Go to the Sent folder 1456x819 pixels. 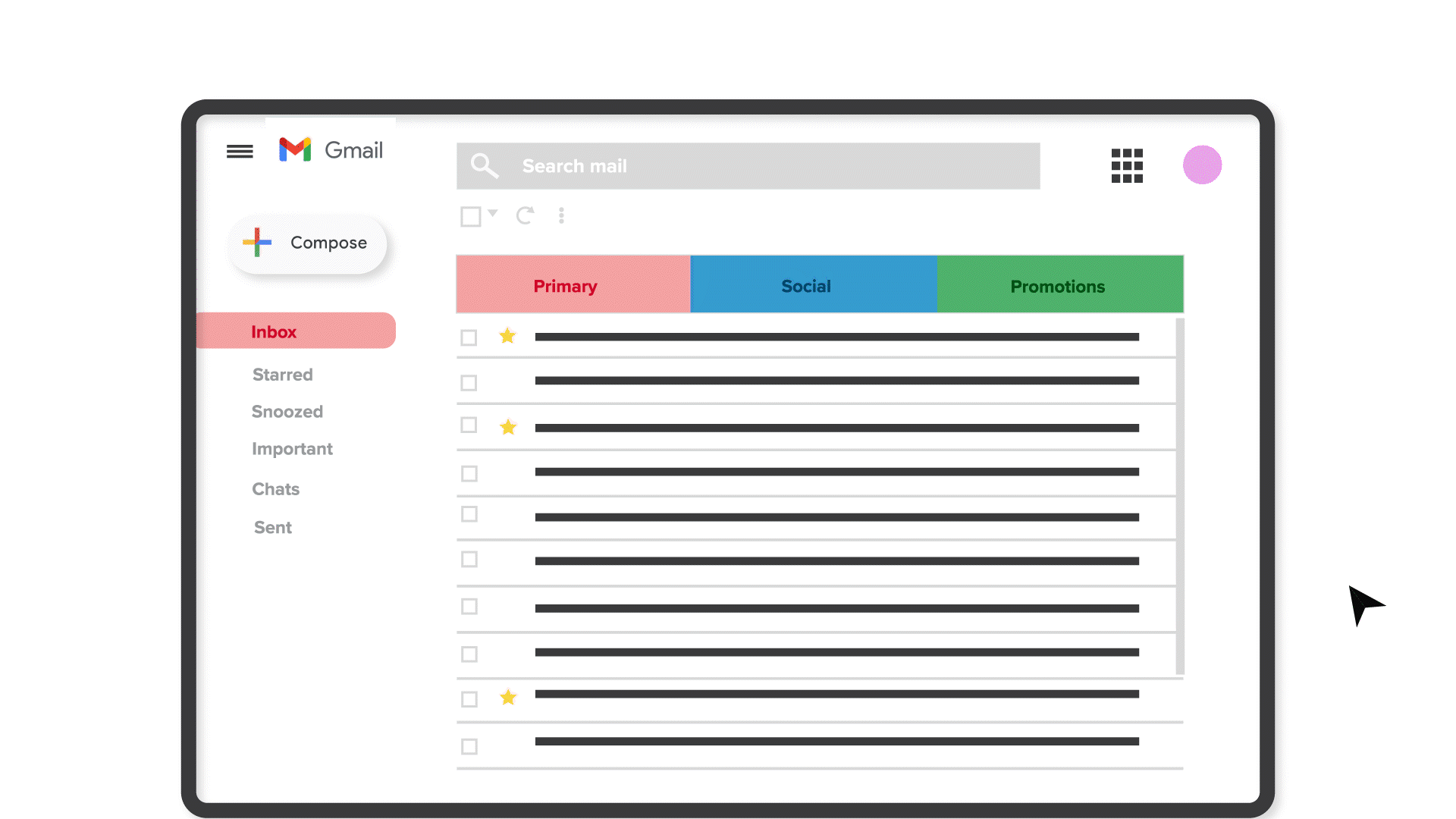click(272, 528)
